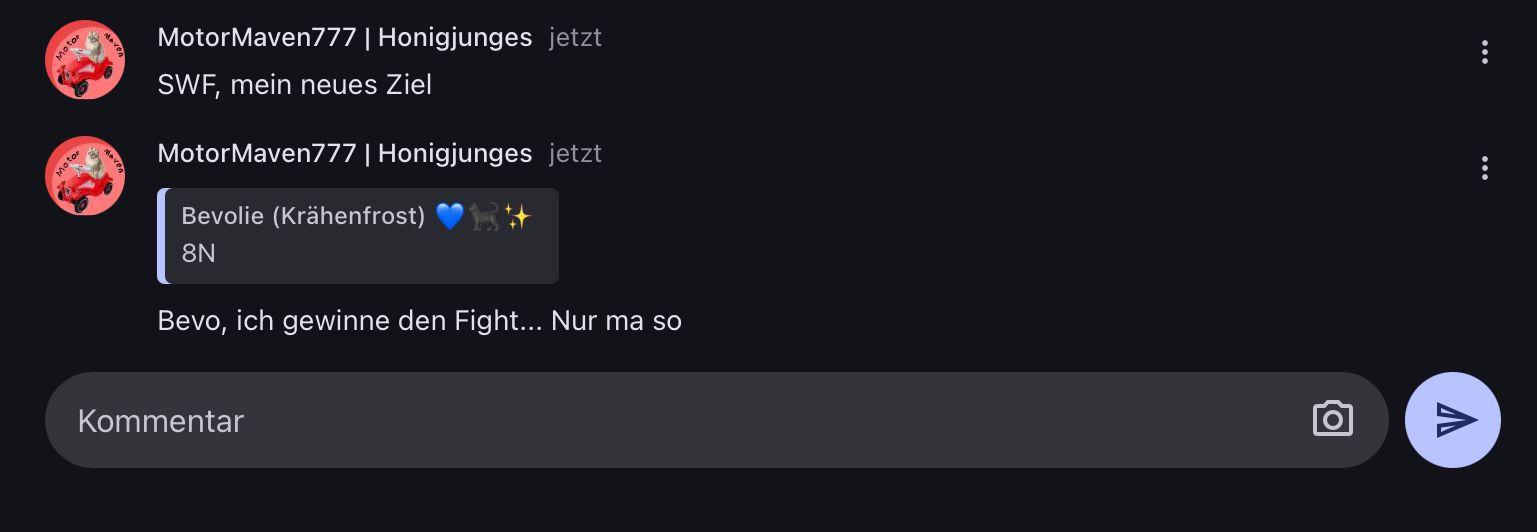The image size is (1537, 532).
Task: Click message "Bevo, ich gewinne den Fight"
Action: pyautogui.click(x=419, y=321)
